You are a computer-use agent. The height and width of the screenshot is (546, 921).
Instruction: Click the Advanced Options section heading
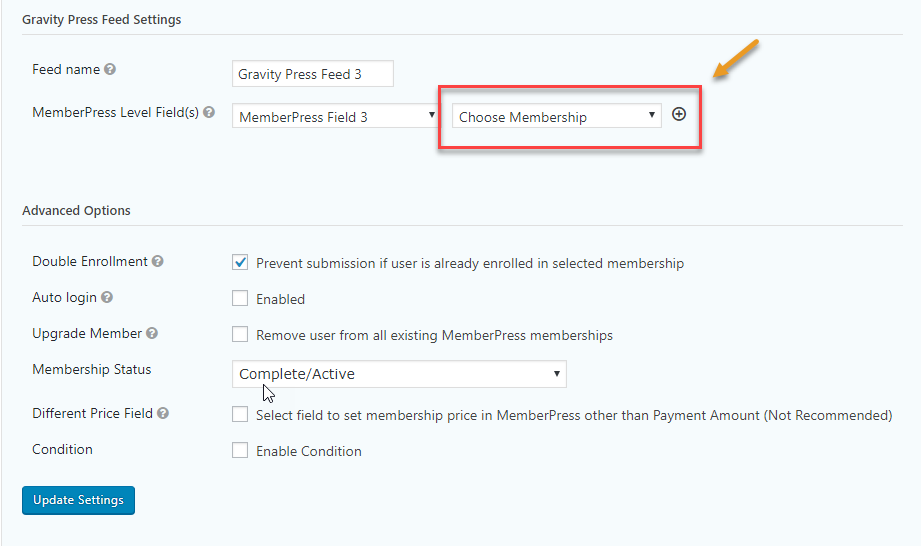pyautogui.click(x=76, y=210)
